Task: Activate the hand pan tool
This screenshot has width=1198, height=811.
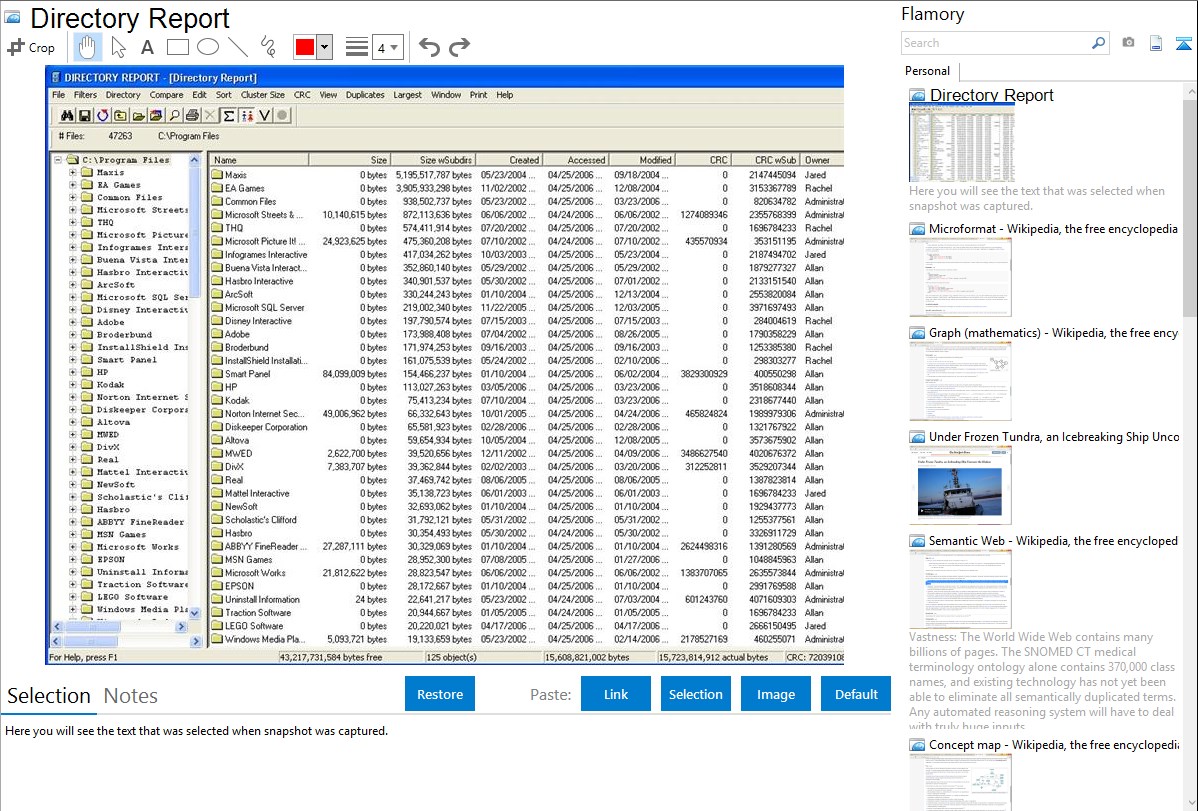Action: coord(87,47)
